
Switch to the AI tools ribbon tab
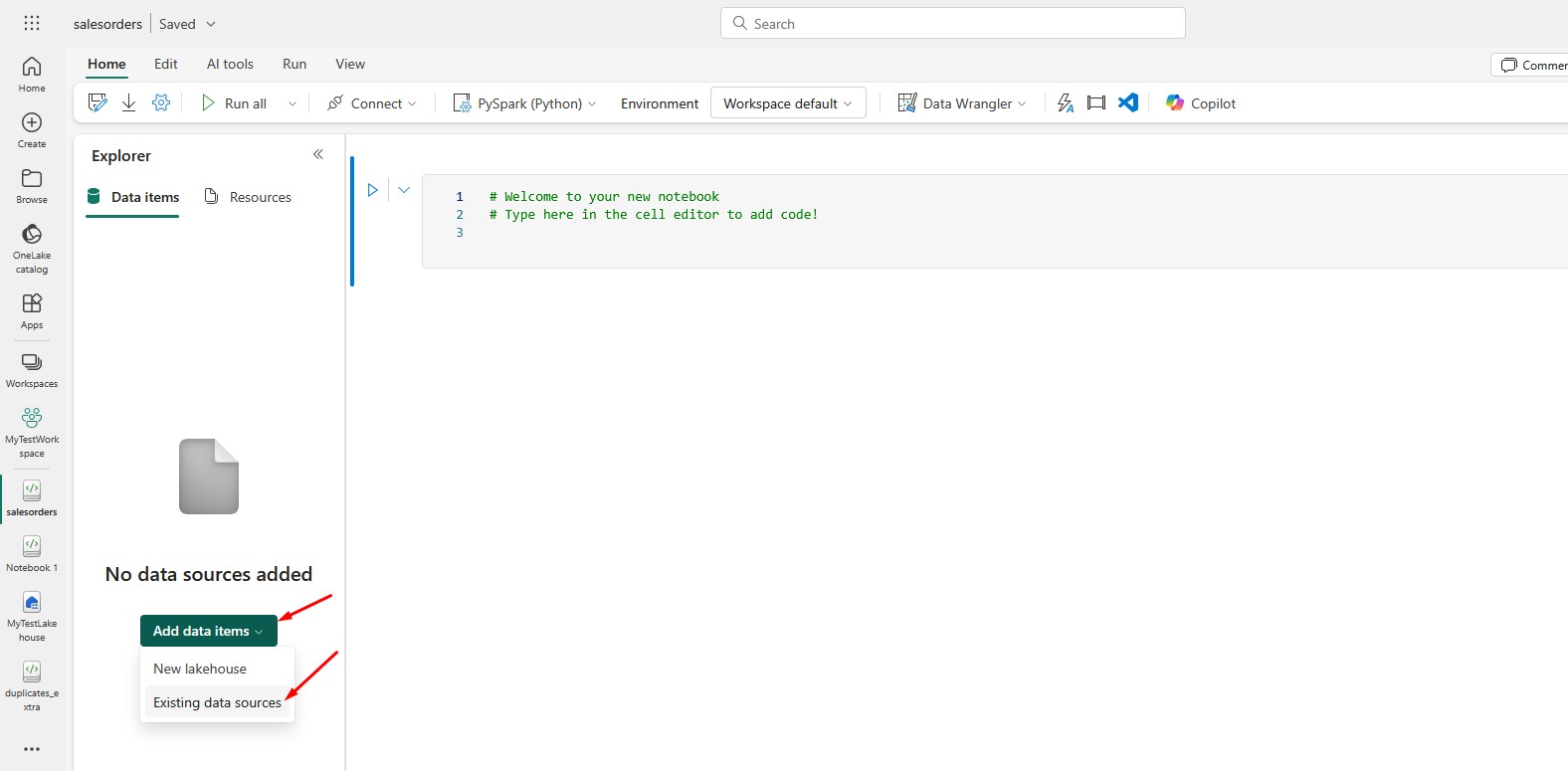[230, 64]
